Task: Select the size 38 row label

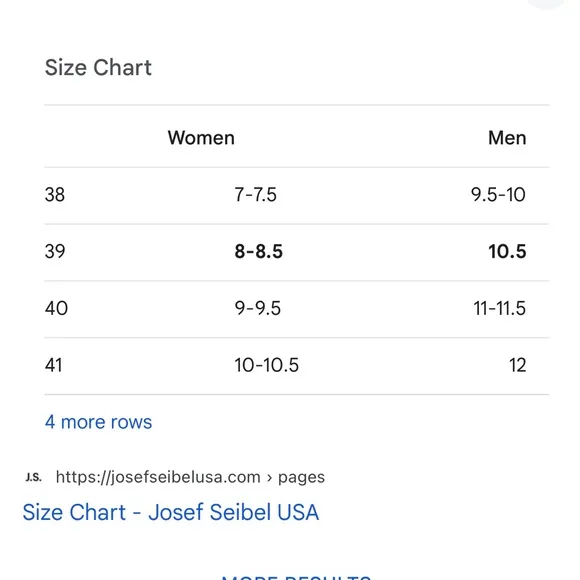Action: [x=55, y=195]
